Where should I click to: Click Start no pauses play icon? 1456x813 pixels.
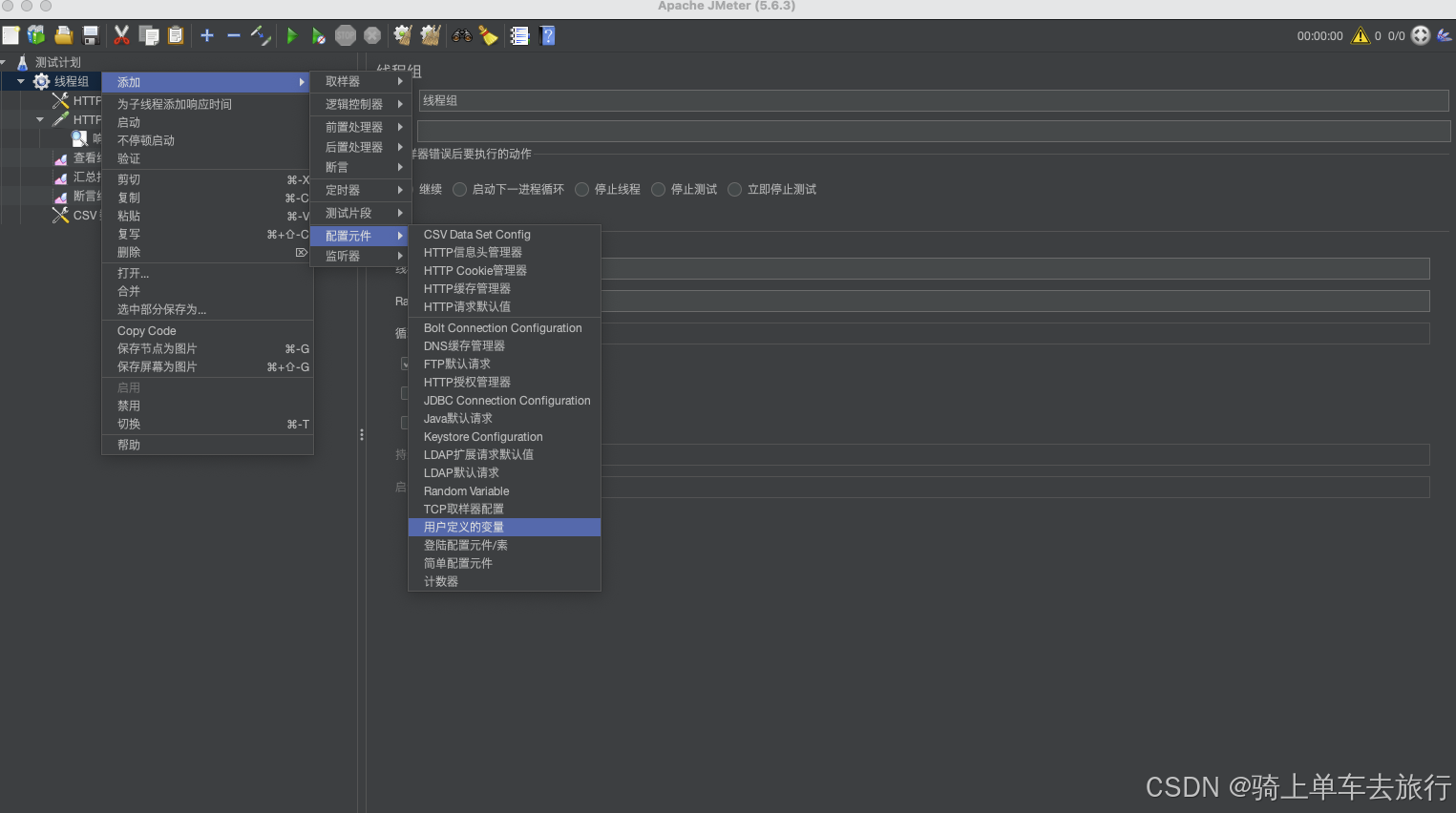pos(319,35)
